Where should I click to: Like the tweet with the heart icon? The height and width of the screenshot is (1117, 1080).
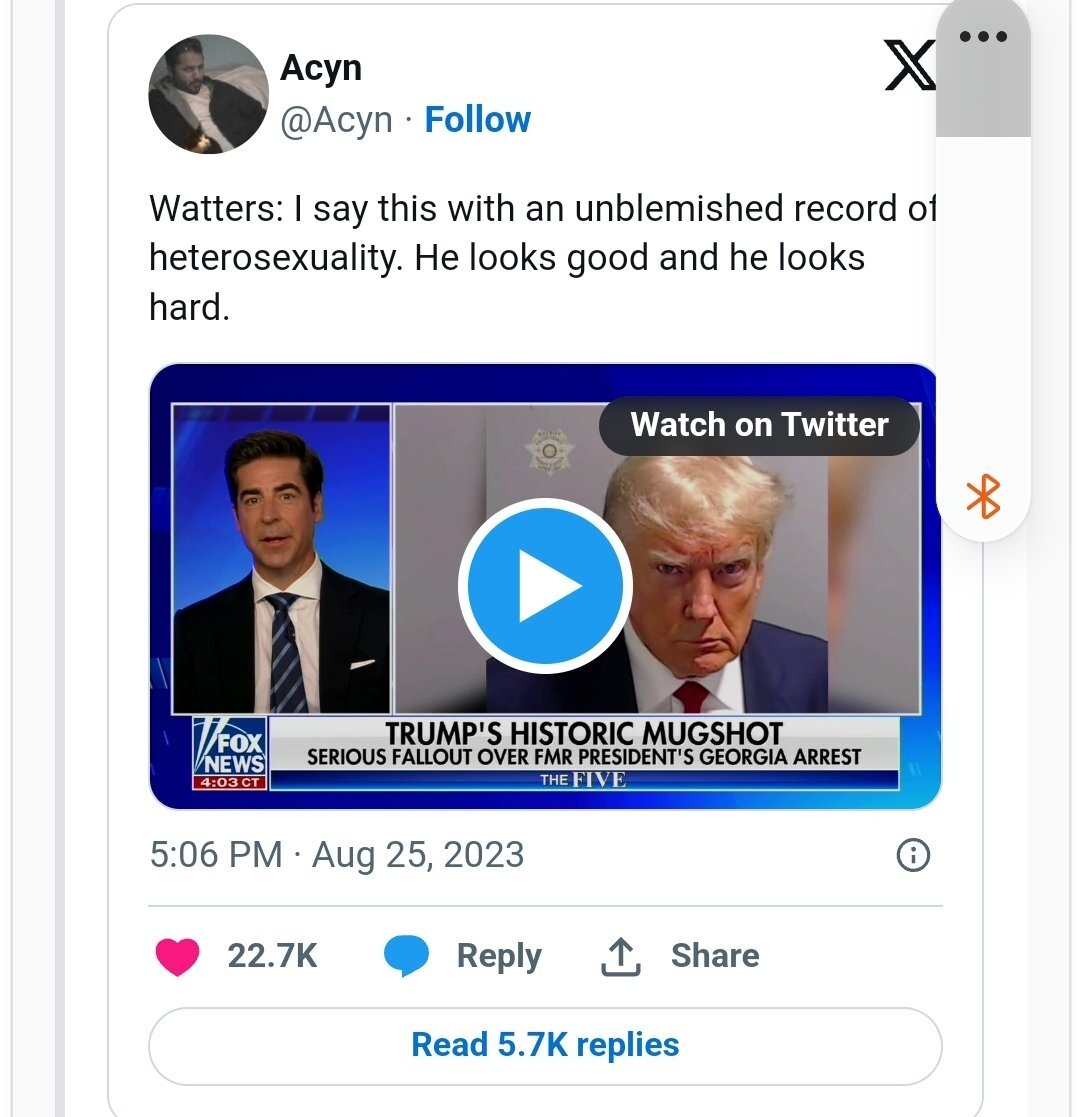click(177, 956)
